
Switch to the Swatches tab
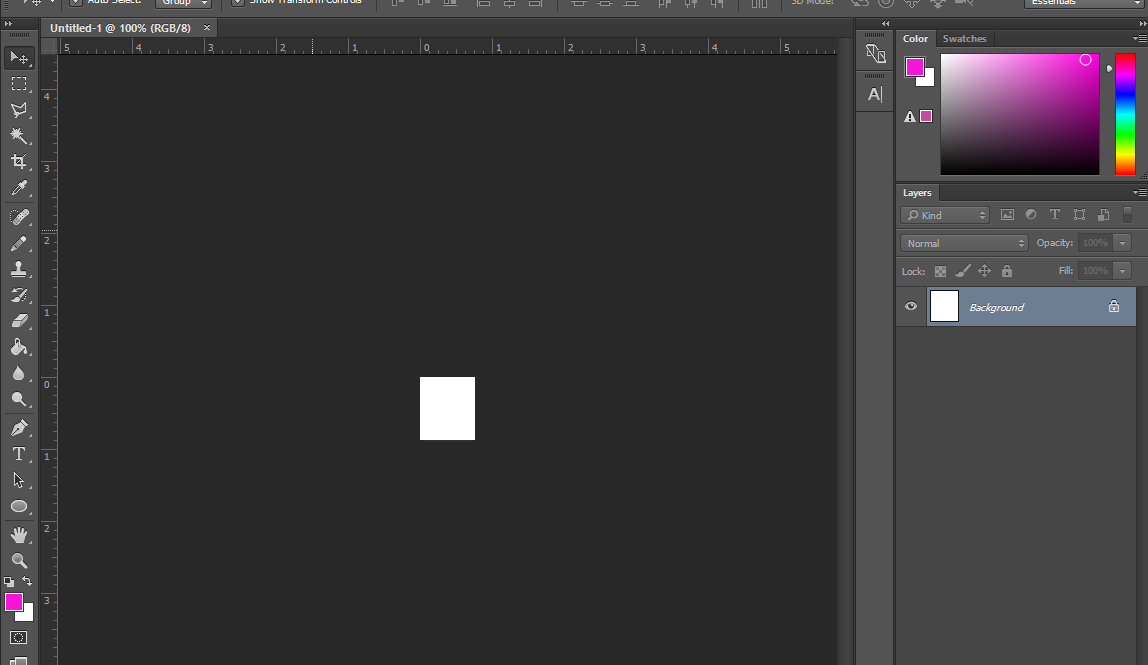pyautogui.click(x=964, y=39)
